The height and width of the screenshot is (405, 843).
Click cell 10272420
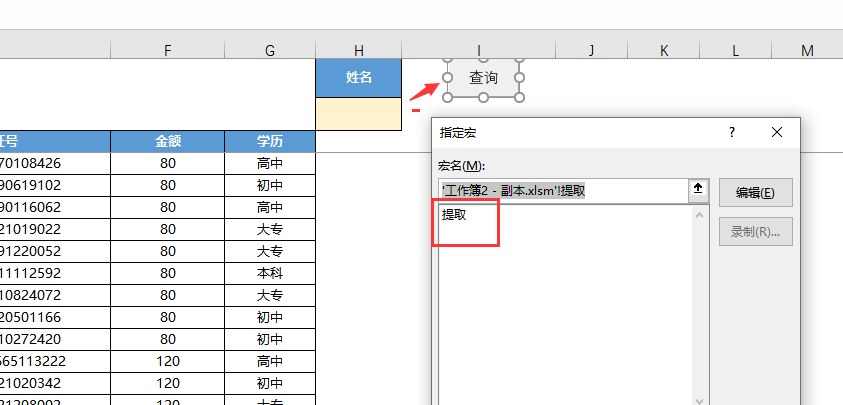point(55,339)
